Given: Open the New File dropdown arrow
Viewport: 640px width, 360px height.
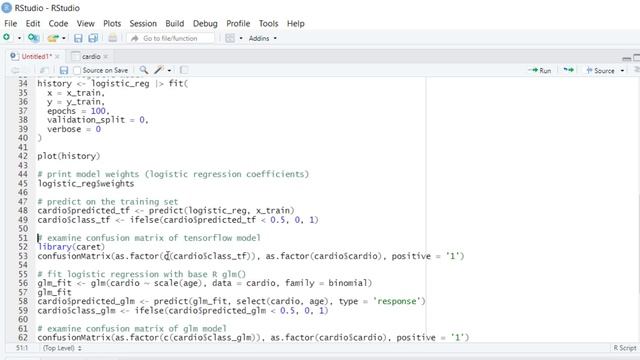Looking at the screenshot, I should 19,38.
